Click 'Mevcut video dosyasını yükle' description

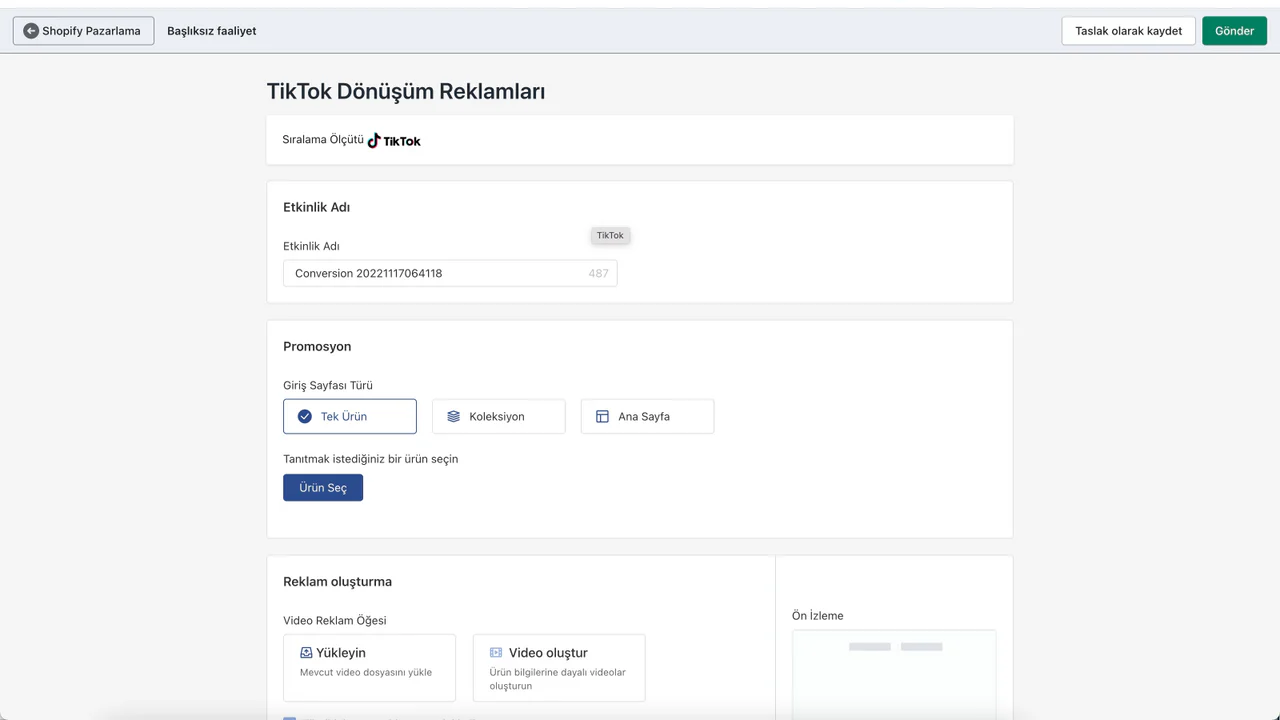[x=366, y=672]
